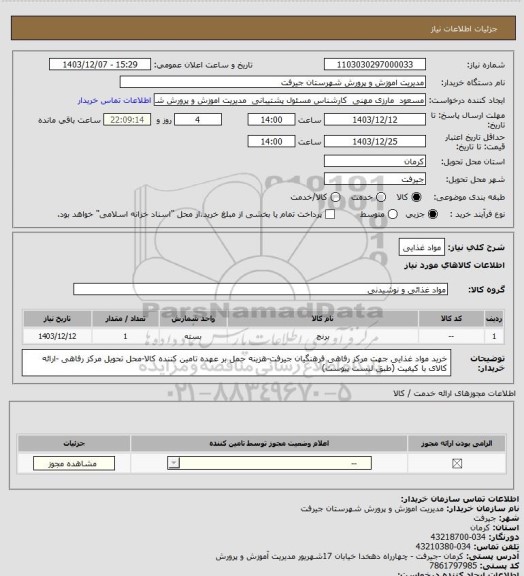Screen dimensions: 524x576
Task: Click the need number field 1103030297000033
Action: point(375,64)
